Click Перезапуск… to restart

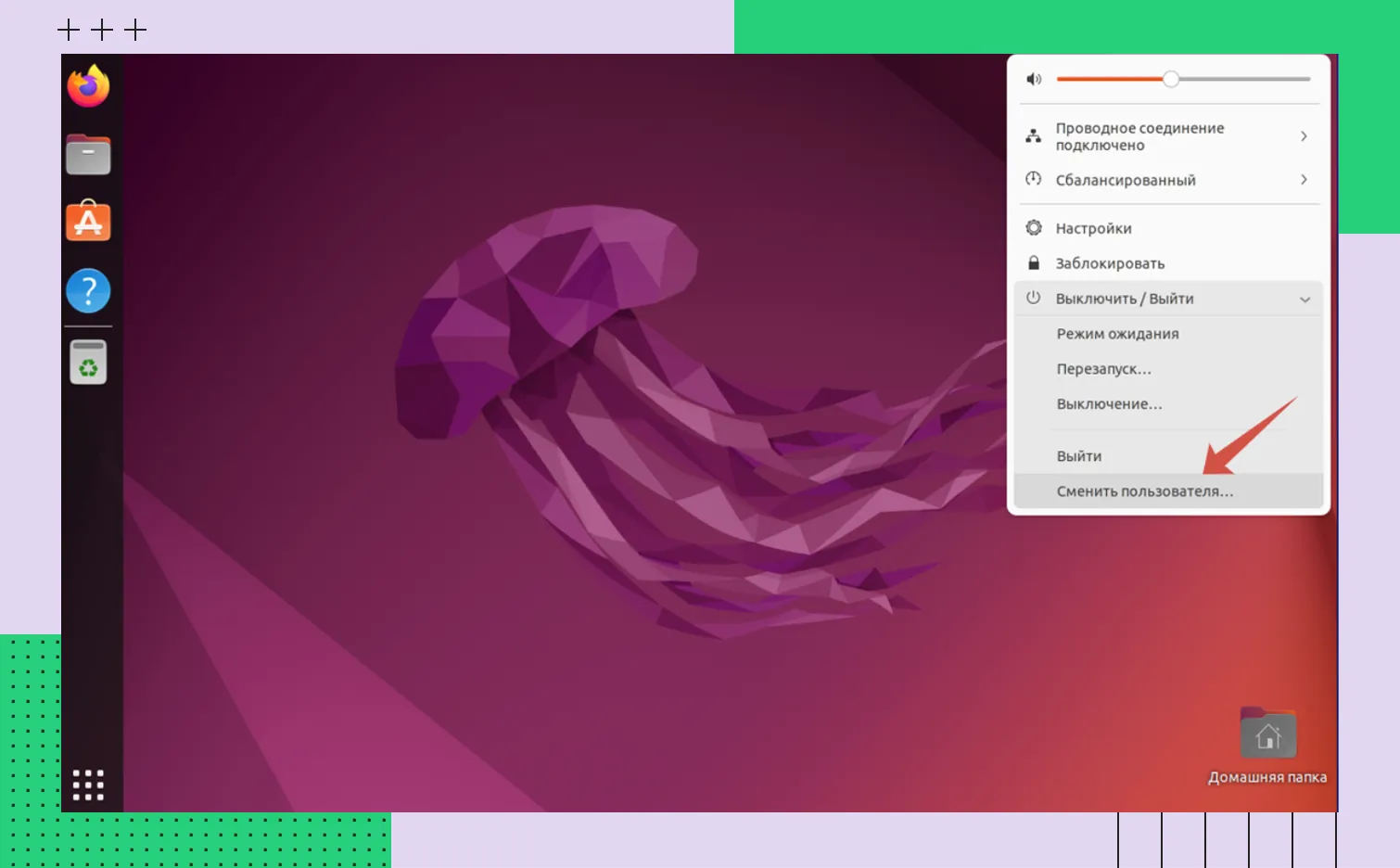(x=1103, y=369)
